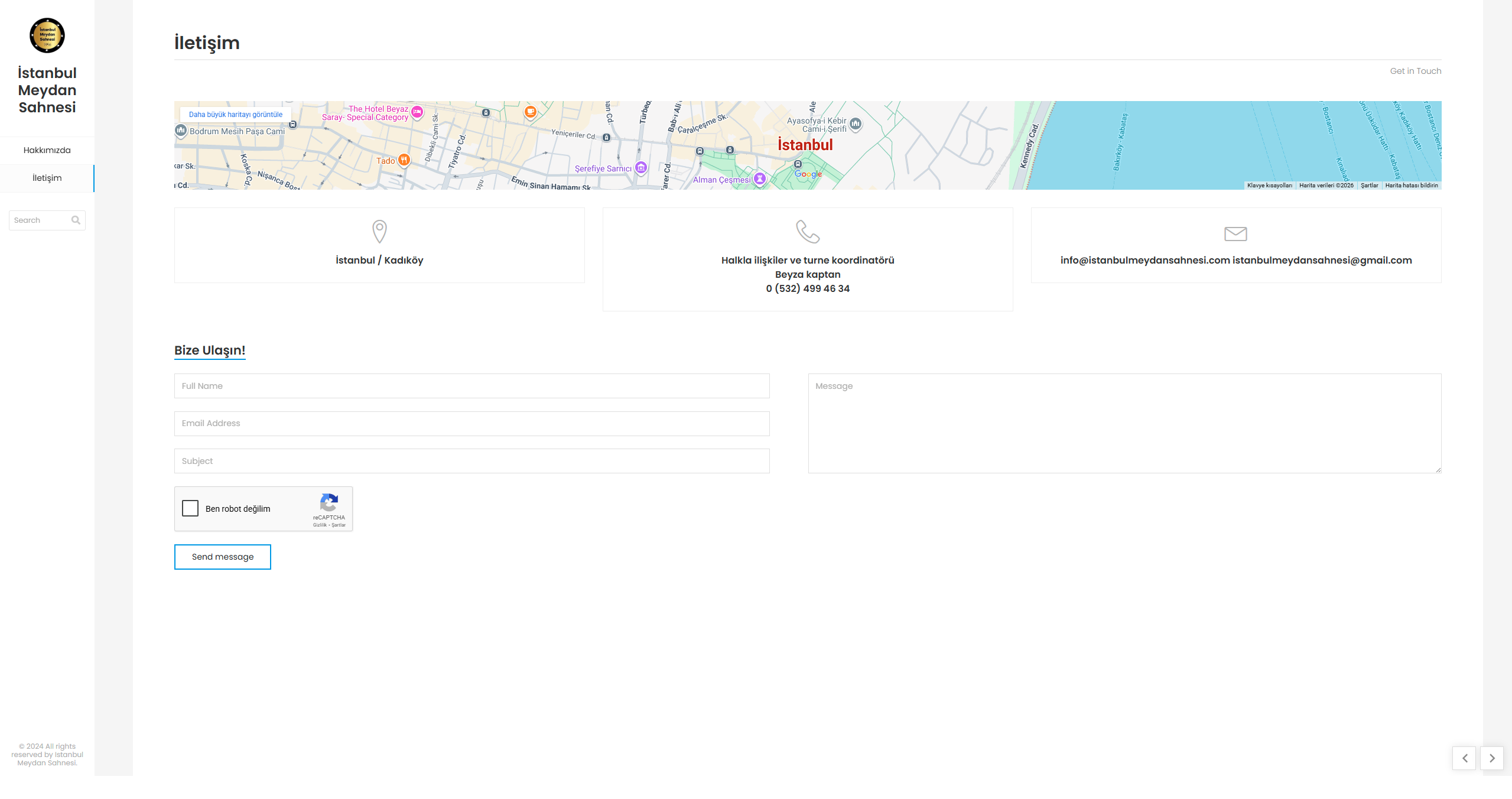Image resolution: width=1512 pixels, height=799 pixels.
Task: Click the Tado restaurant marker on map
Action: pos(404,160)
